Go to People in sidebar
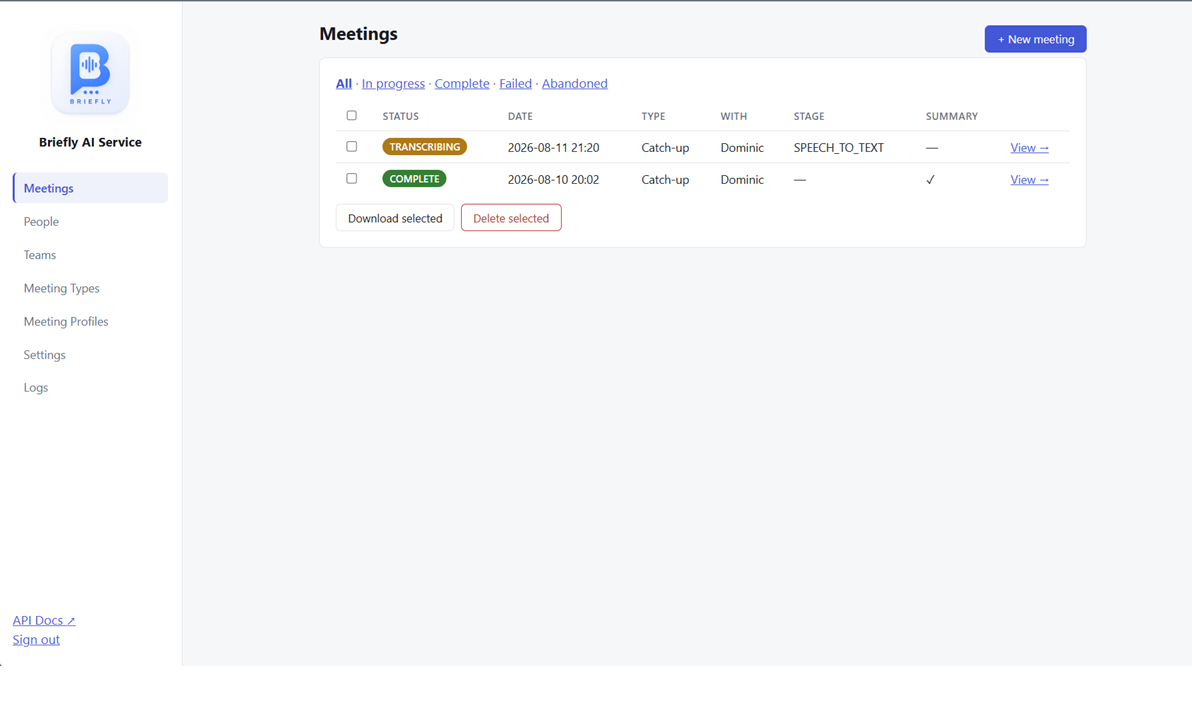This screenshot has width=1192, height=720. click(41, 221)
